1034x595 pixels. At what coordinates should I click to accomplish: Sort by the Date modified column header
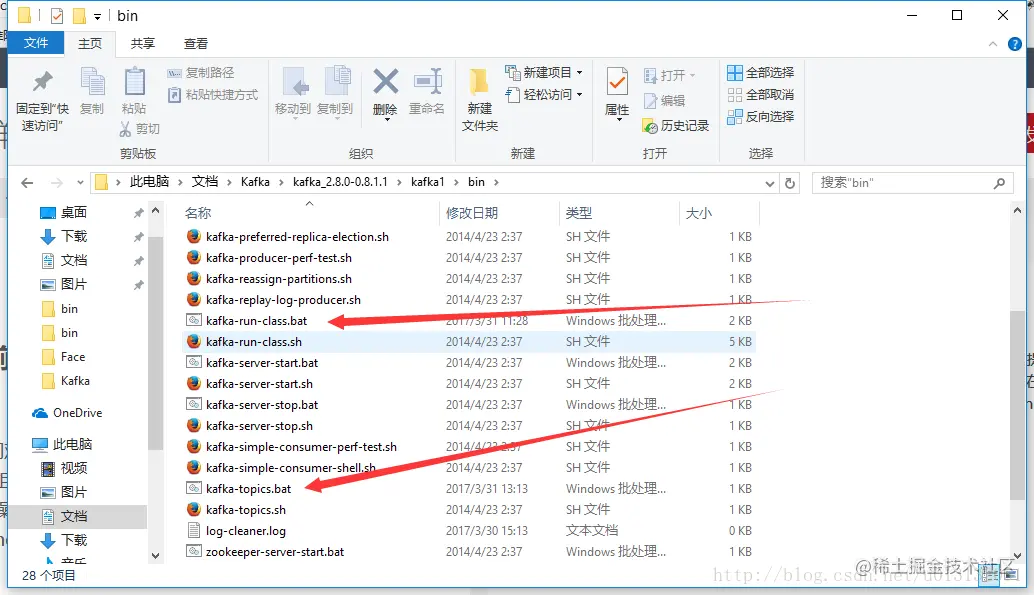click(x=499, y=213)
